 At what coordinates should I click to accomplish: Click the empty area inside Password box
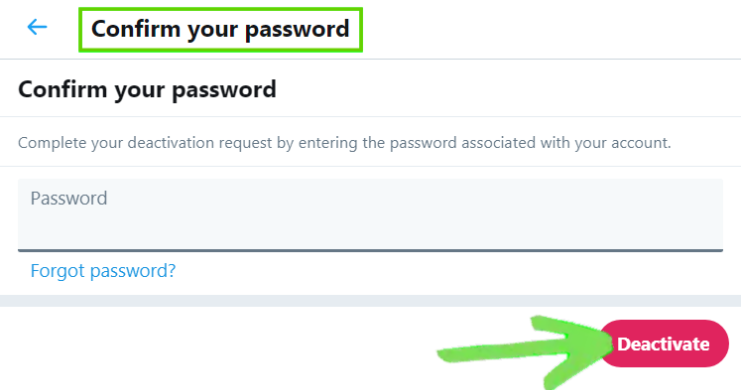click(370, 227)
